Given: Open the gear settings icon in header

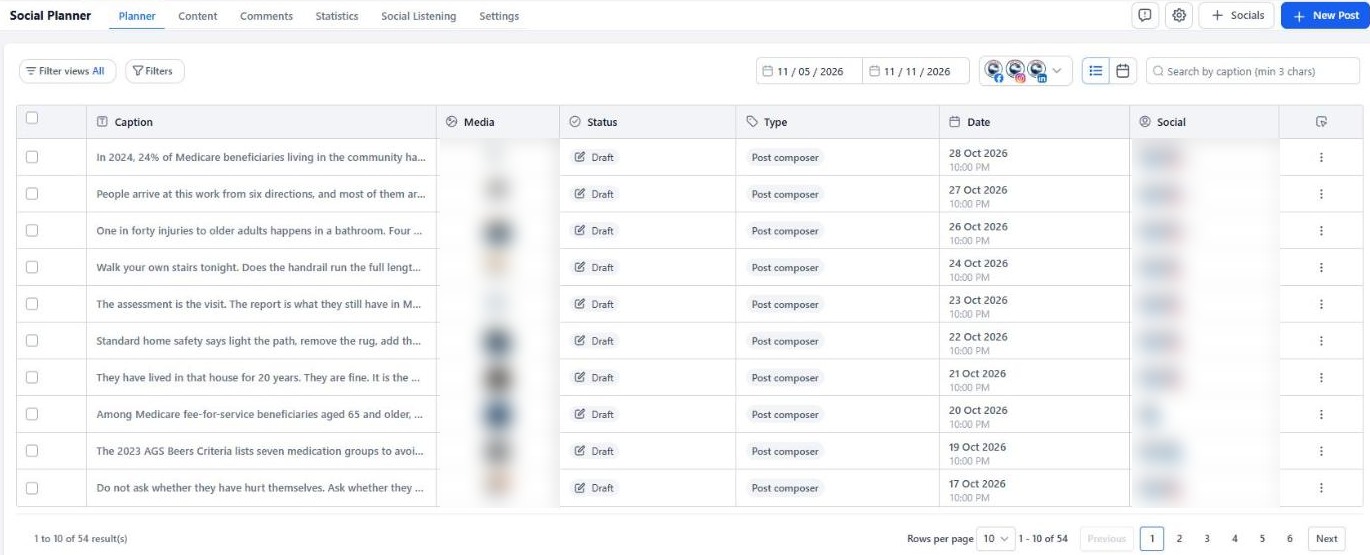Looking at the screenshot, I should [1179, 16].
